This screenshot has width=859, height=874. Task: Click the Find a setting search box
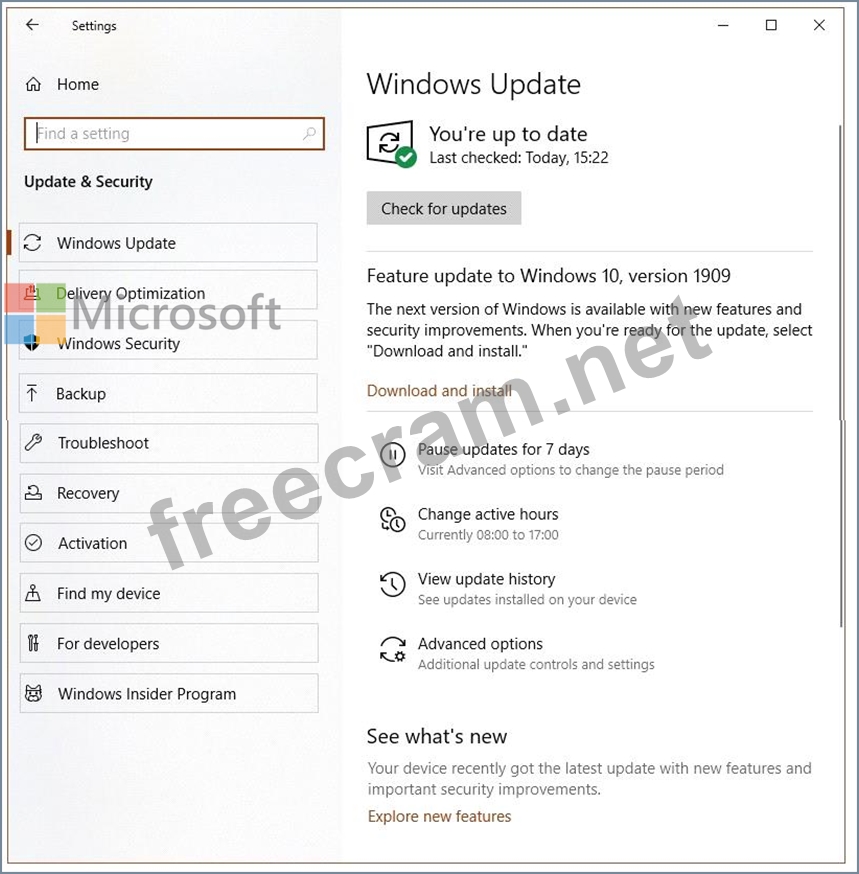(174, 134)
